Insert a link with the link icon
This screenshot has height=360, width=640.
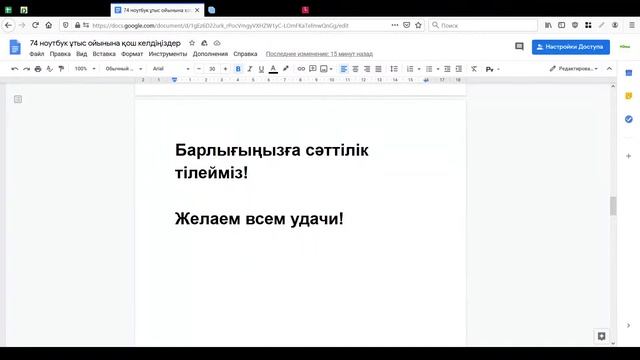[x=301, y=69]
